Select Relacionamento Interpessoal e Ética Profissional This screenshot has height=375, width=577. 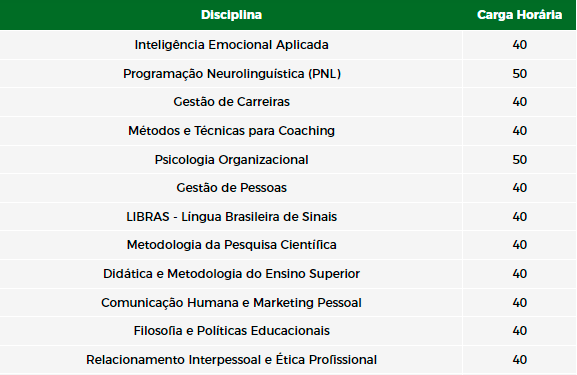click(231, 360)
